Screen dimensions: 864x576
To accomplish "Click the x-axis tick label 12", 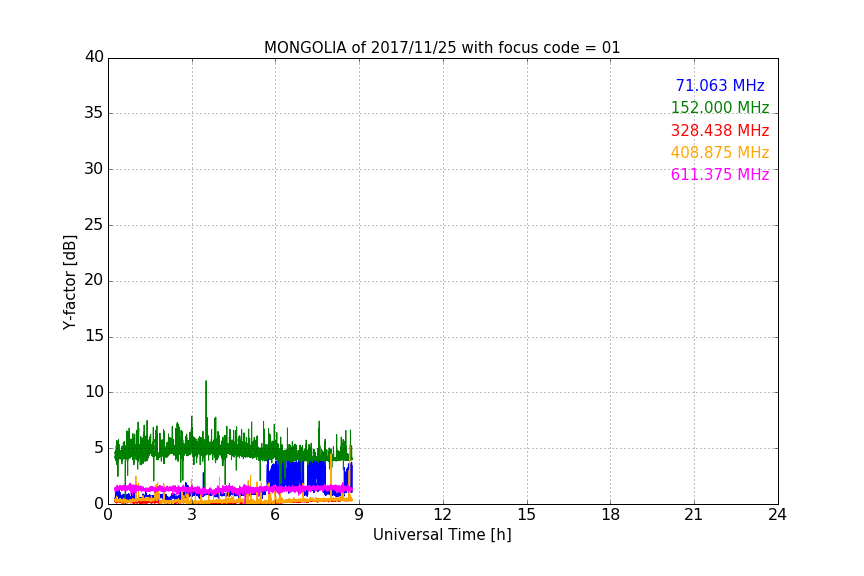I will [x=442, y=515].
